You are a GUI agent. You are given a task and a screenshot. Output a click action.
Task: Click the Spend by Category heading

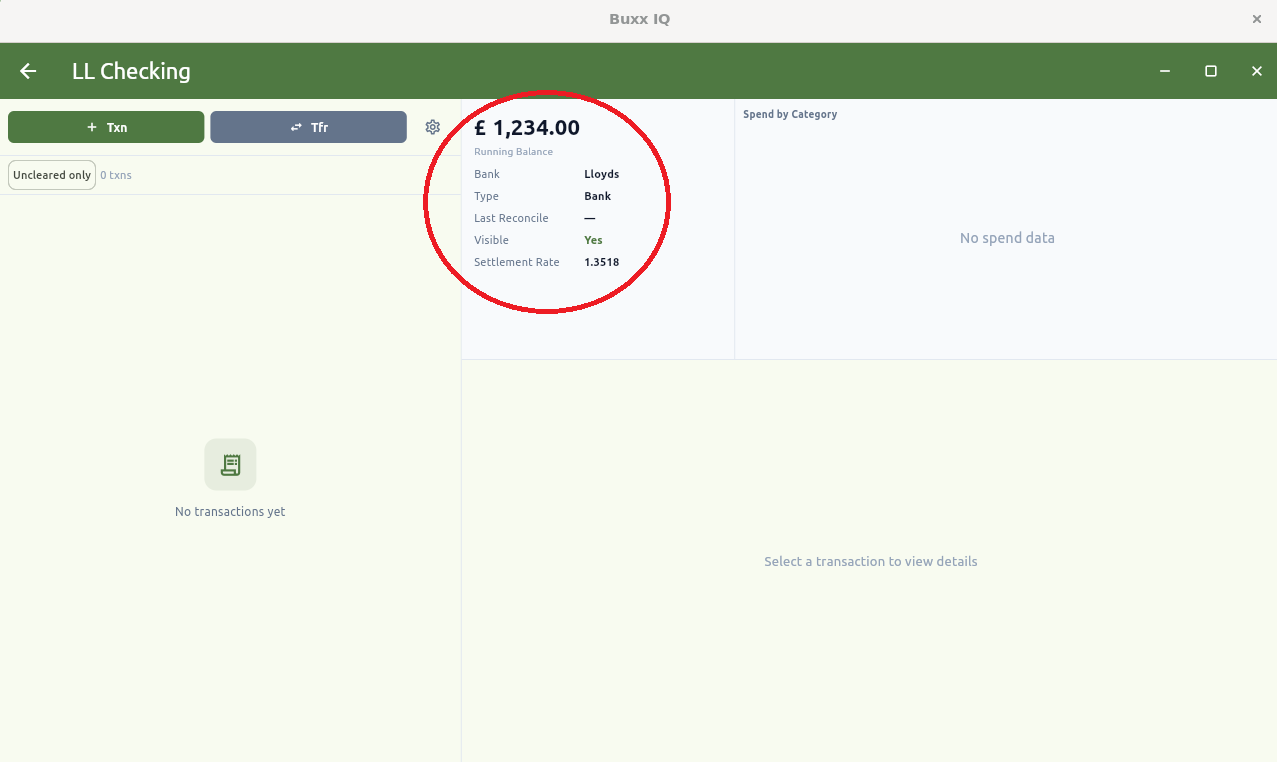point(790,114)
